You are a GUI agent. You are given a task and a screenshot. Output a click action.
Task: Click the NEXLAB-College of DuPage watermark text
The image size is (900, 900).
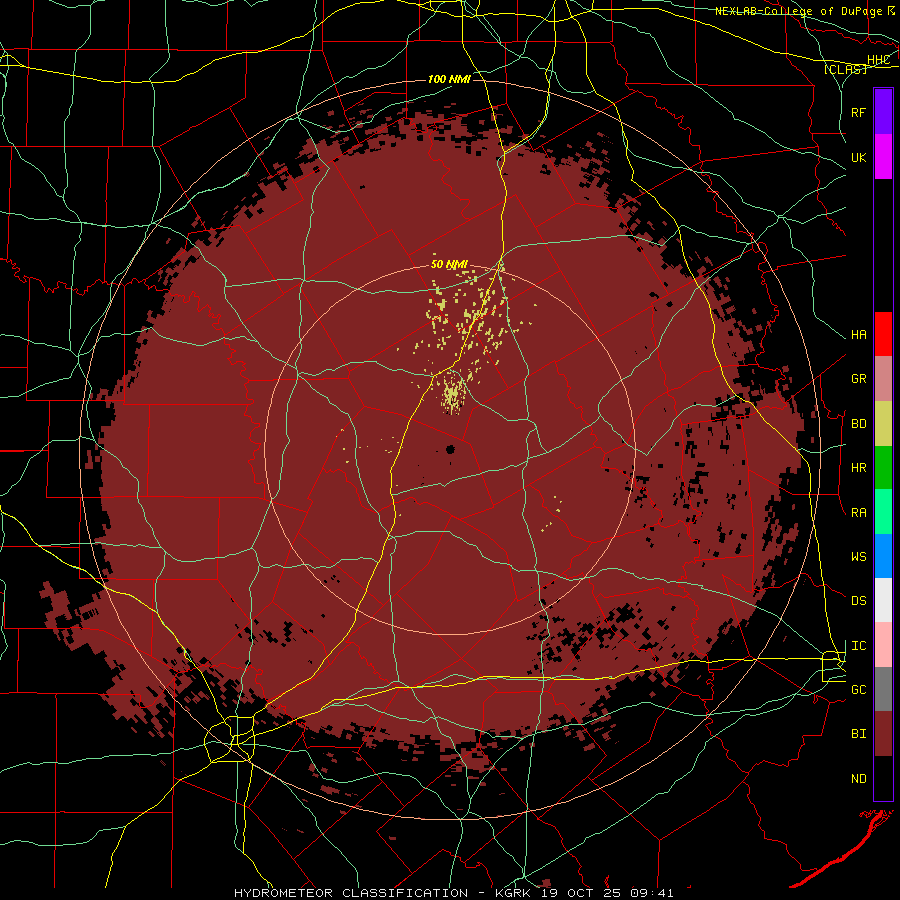pos(798,11)
